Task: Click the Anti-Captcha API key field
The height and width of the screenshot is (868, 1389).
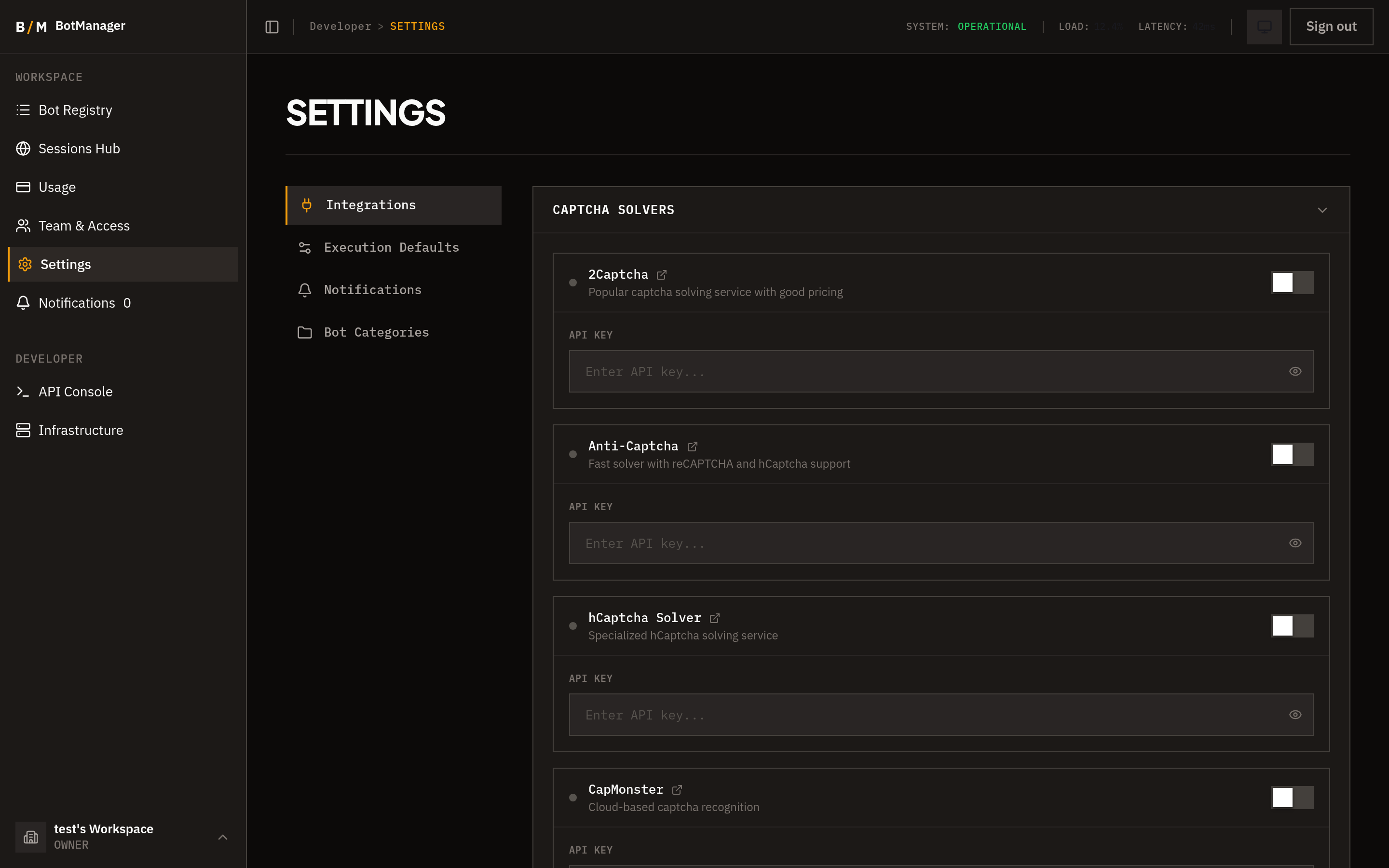Action: [918, 542]
